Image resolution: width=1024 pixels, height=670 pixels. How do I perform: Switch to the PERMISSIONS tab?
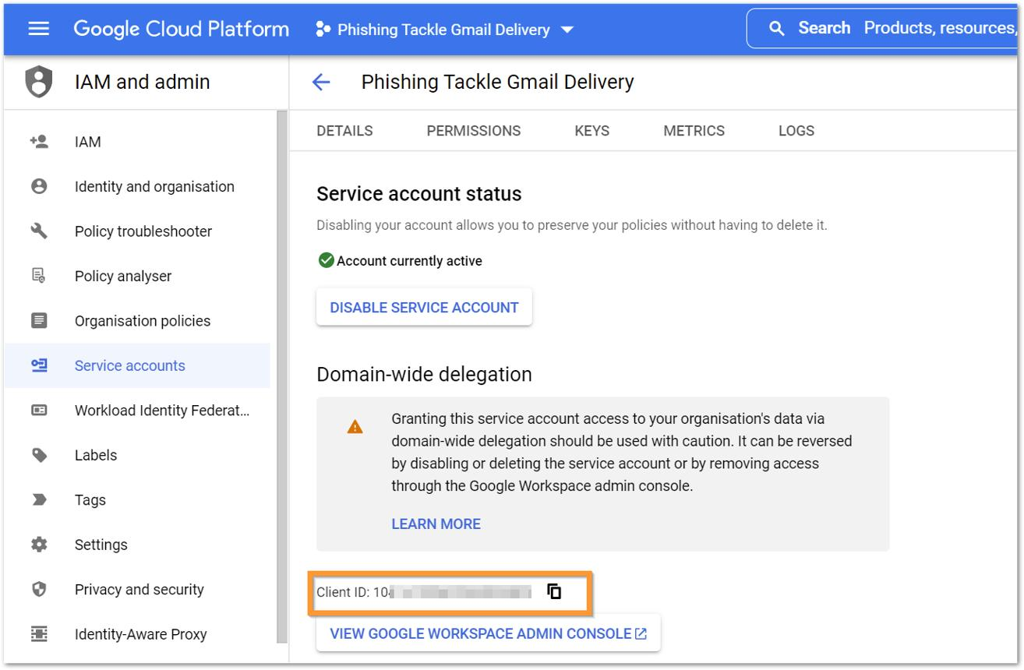tap(473, 131)
